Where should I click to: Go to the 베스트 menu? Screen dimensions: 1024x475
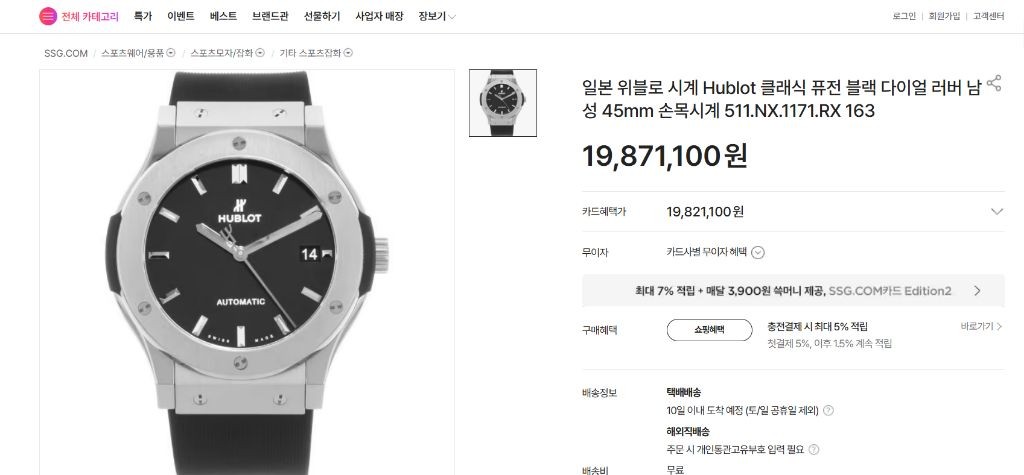pyautogui.click(x=223, y=16)
